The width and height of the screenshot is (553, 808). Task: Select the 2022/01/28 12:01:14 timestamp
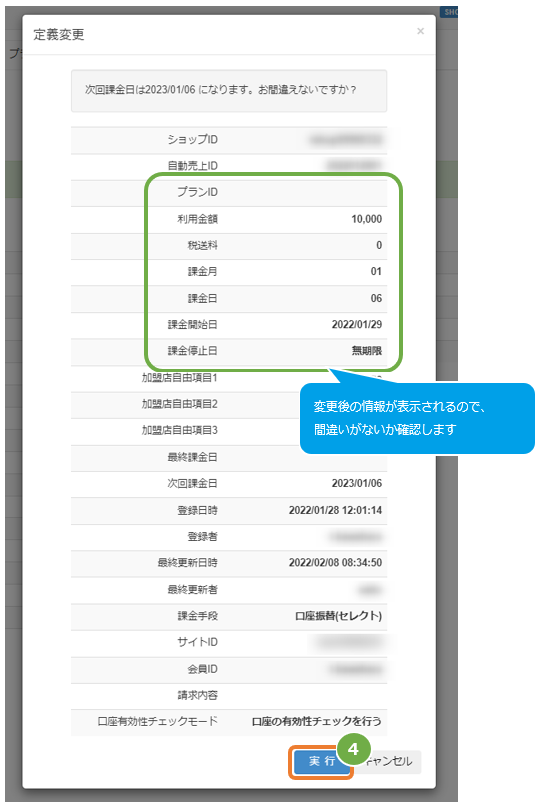click(x=336, y=510)
